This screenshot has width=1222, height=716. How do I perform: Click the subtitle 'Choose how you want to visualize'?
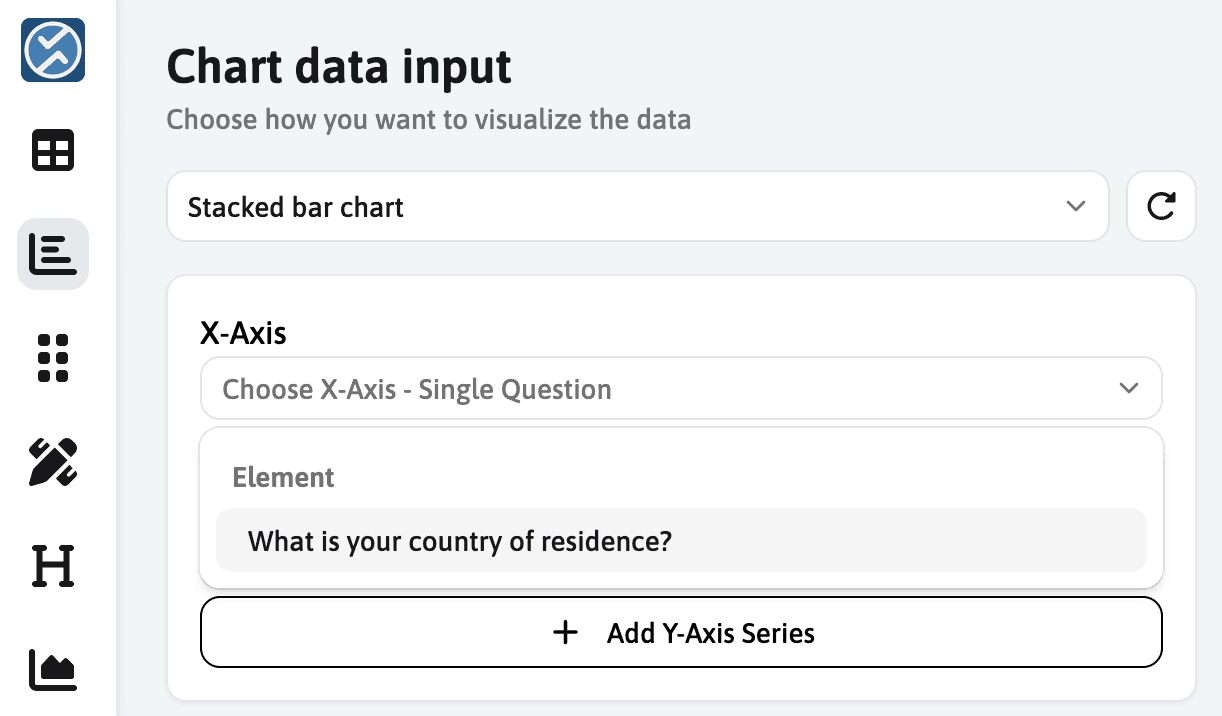[x=428, y=119]
